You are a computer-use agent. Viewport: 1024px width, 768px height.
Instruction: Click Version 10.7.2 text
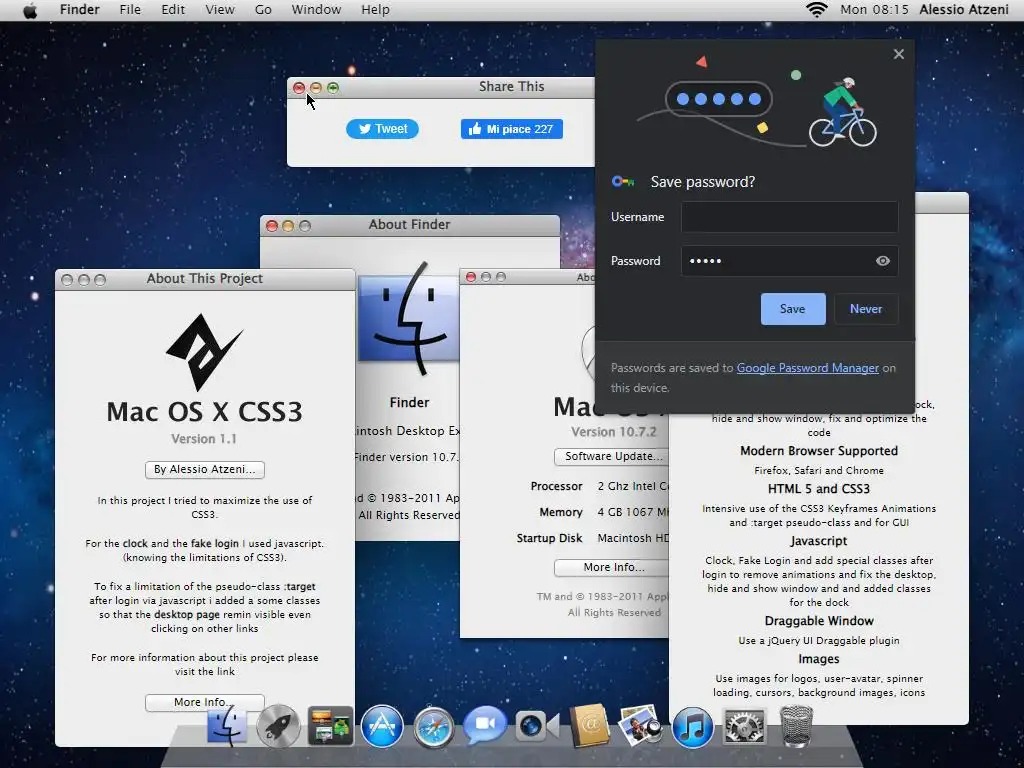pyautogui.click(x=614, y=432)
